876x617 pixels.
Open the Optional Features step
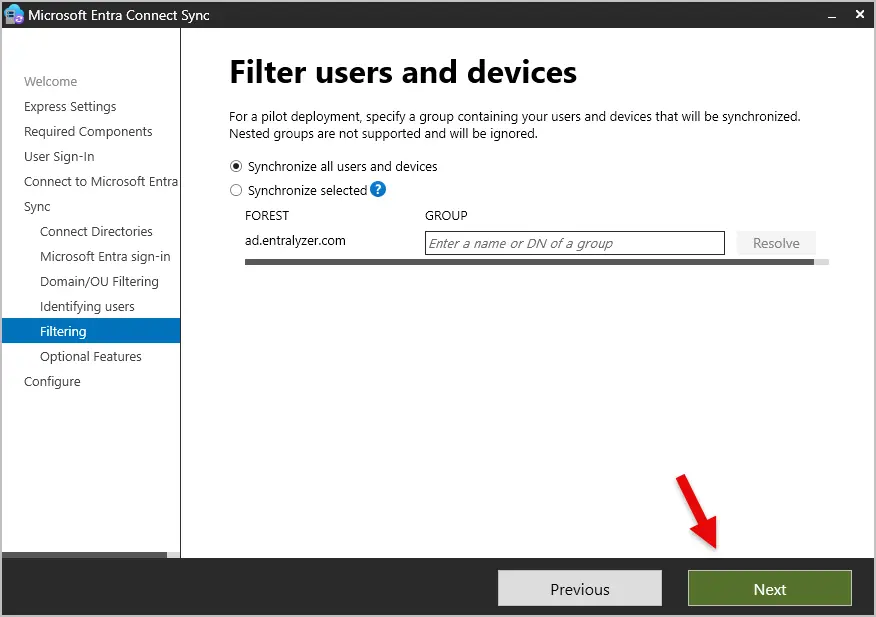pos(91,356)
